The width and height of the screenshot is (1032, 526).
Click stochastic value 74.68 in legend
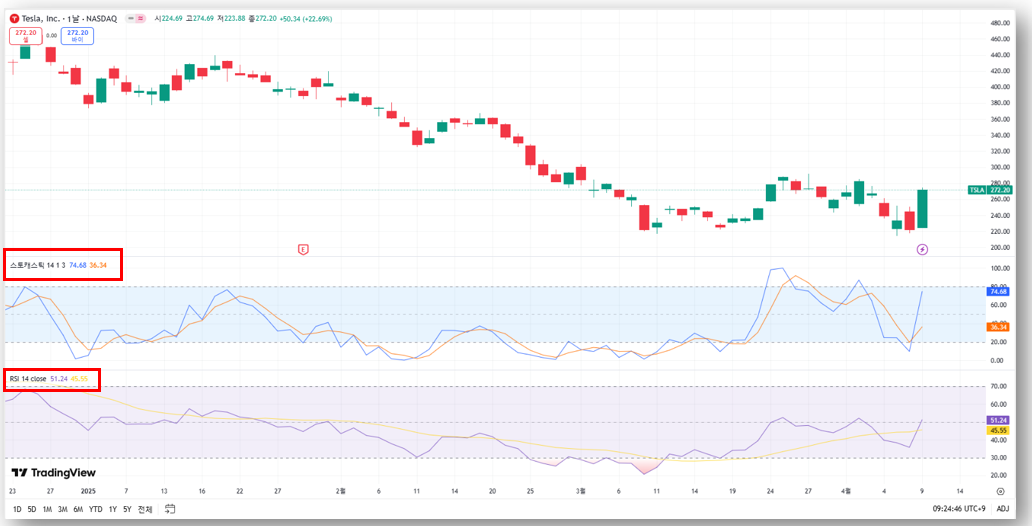pos(78,265)
